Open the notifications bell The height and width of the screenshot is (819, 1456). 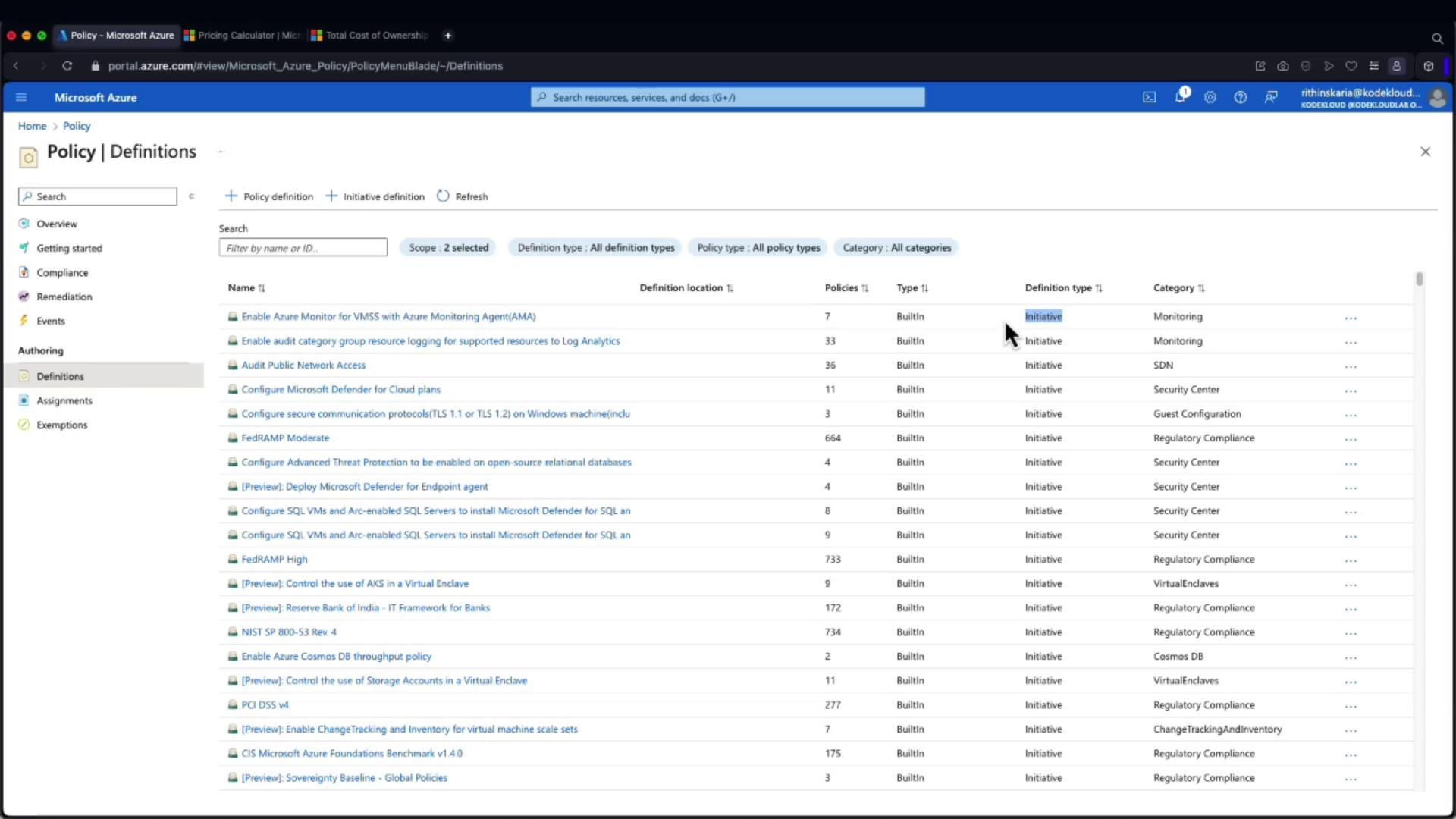tap(1180, 97)
